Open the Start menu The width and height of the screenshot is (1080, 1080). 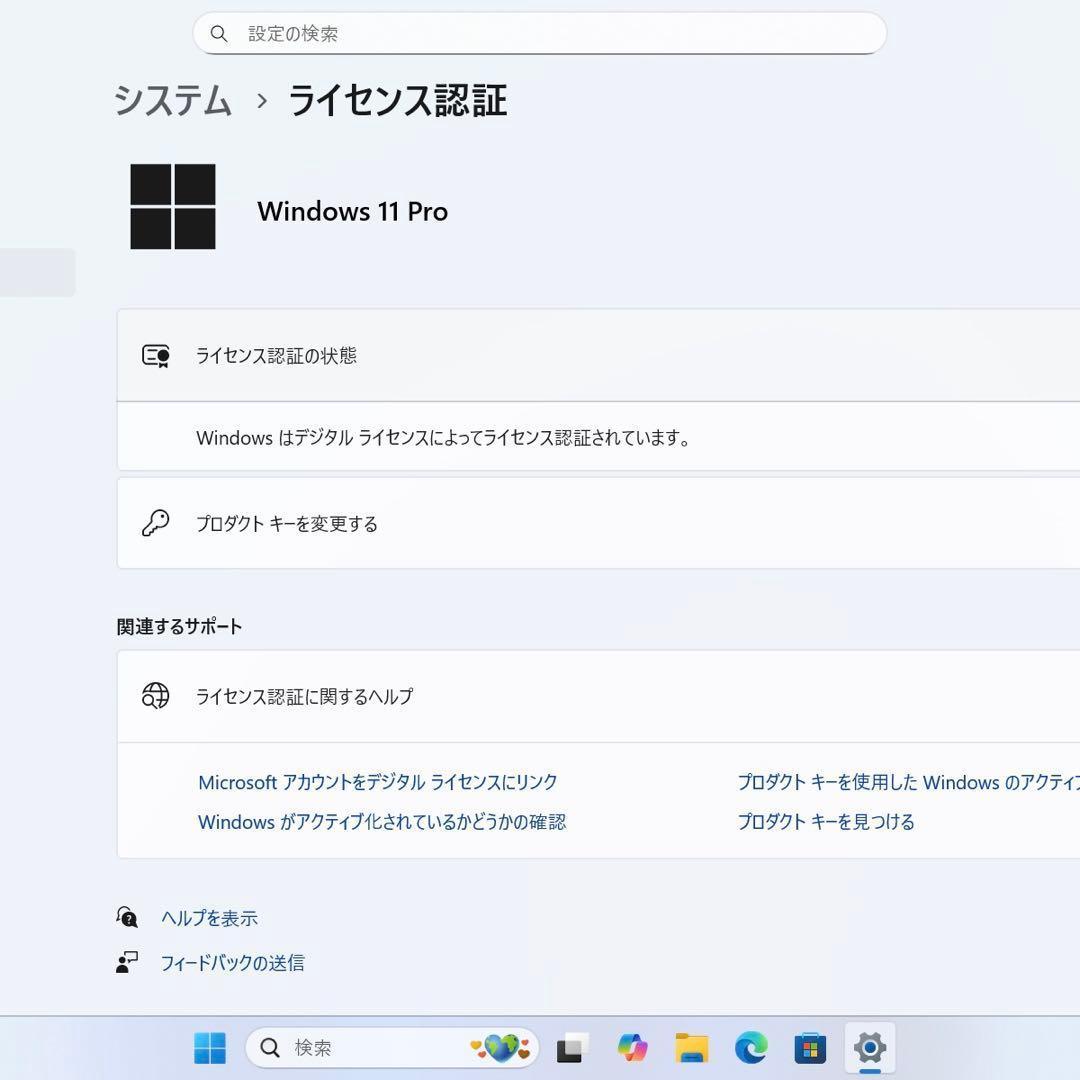[208, 1048]
